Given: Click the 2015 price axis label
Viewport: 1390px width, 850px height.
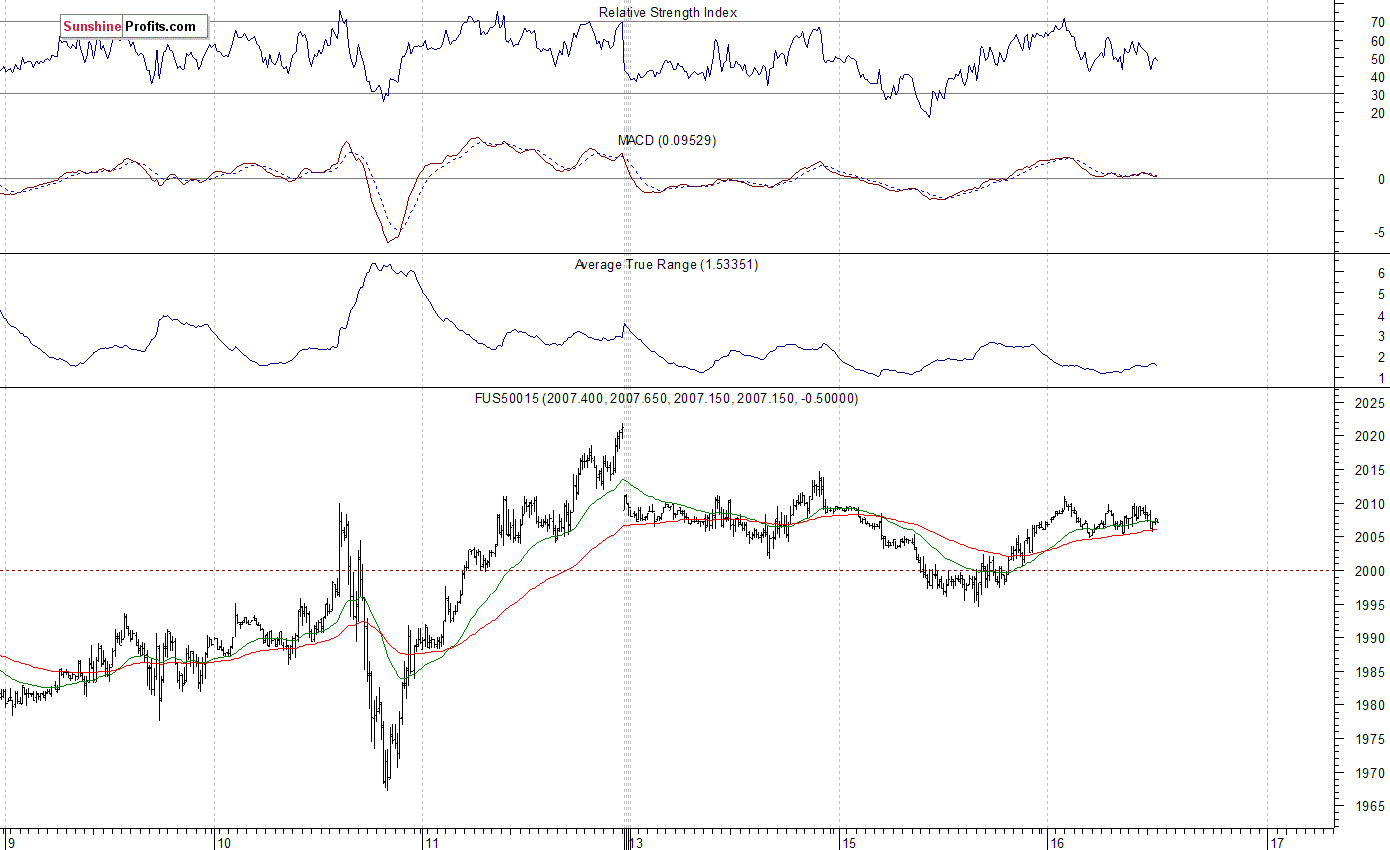Looking at the screenshot, I should (x=1369, y=470).
